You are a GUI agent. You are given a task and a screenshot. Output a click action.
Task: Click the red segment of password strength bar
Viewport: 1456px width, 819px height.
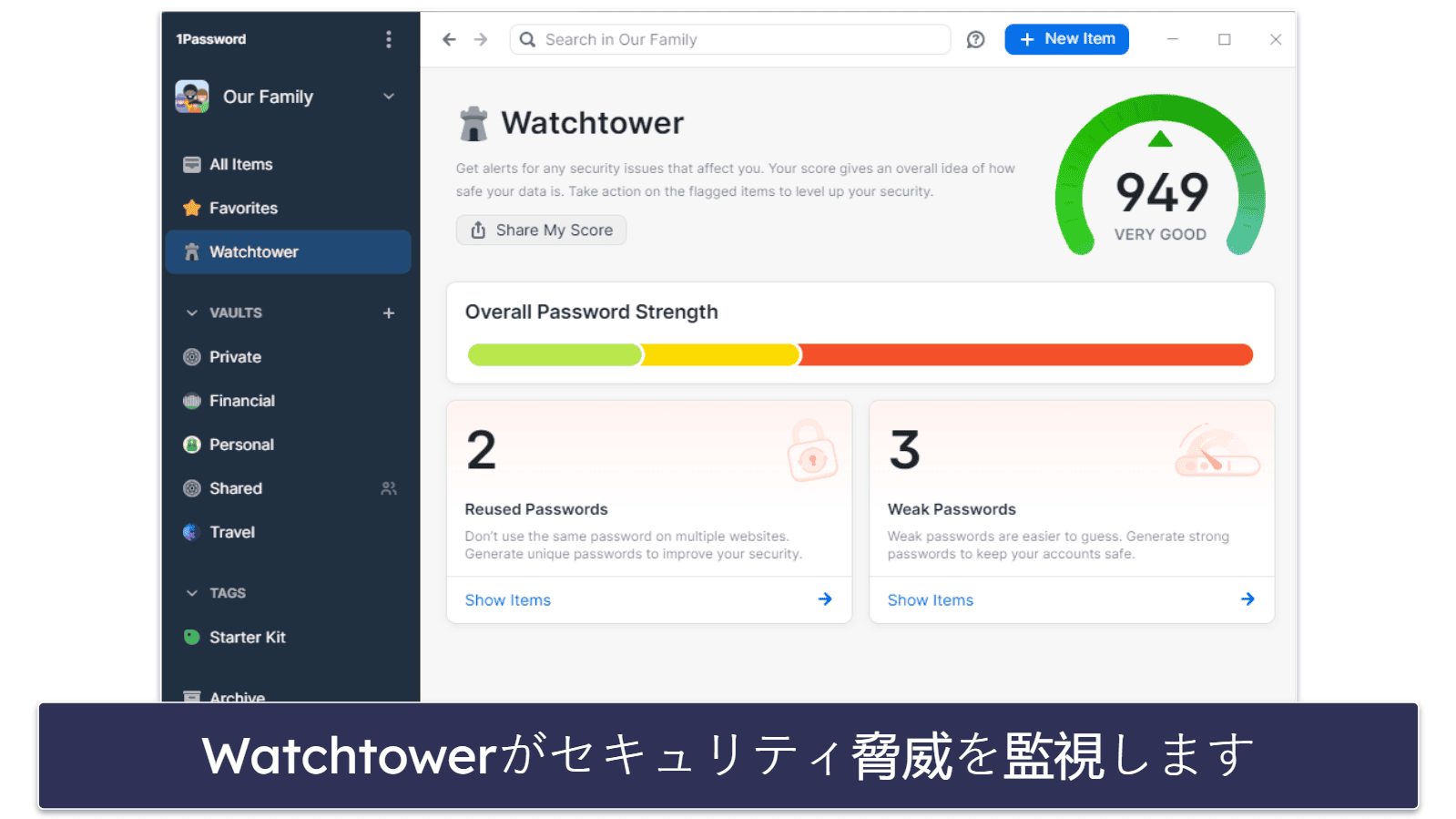pos(1026,355)
